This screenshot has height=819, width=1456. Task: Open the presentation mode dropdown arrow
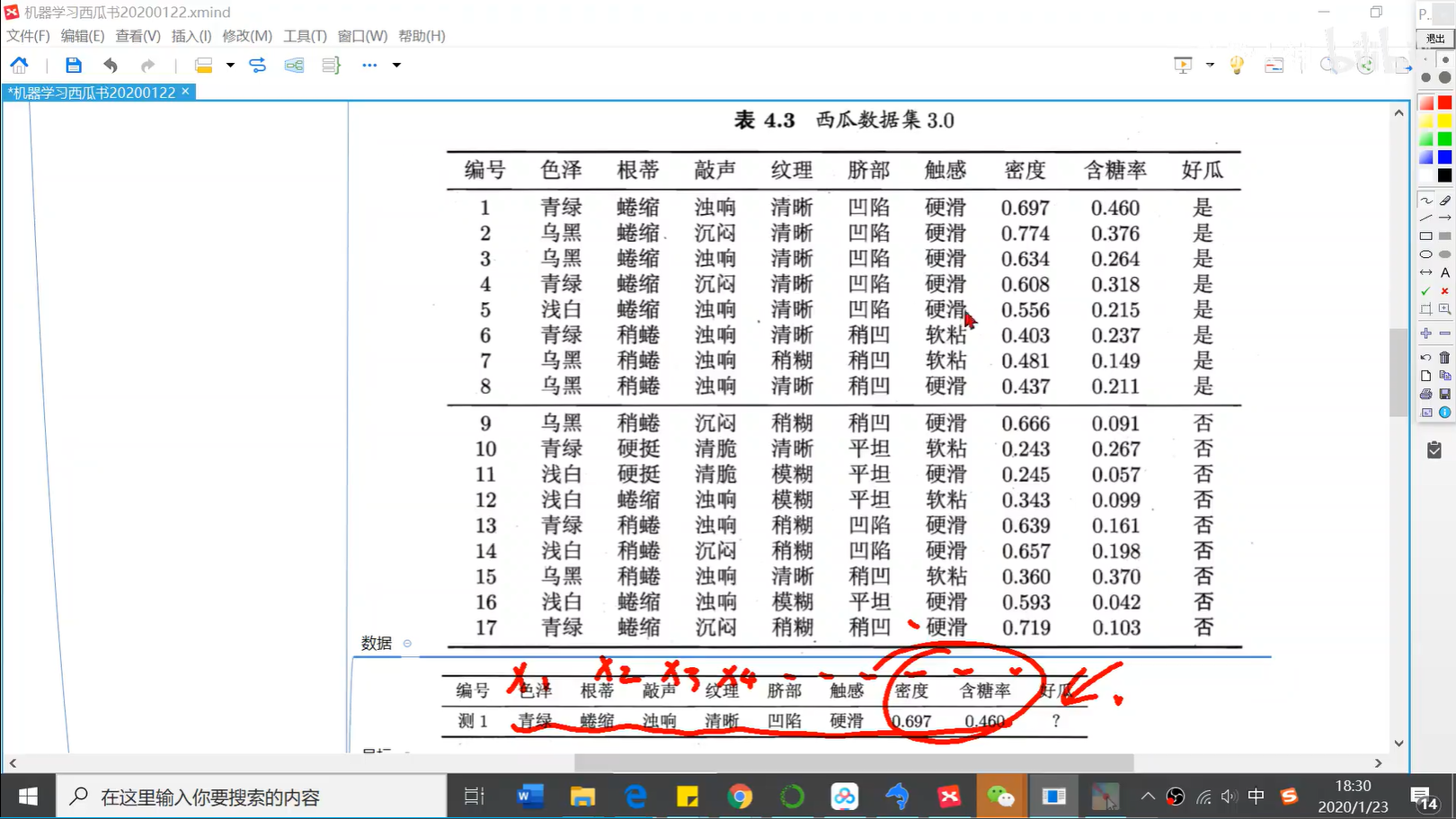pos(1210,65)
